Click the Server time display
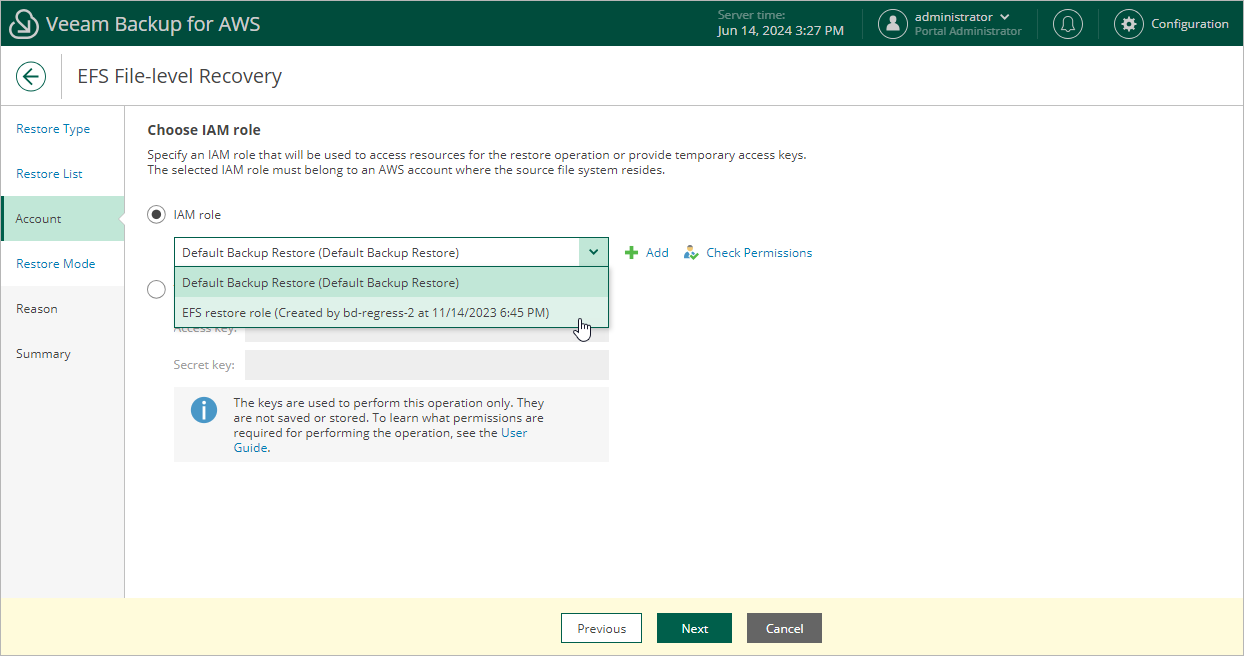Image resolution: width=1244 pixels, height=656 pixels. pyautogui.click(x=781, y=23)
